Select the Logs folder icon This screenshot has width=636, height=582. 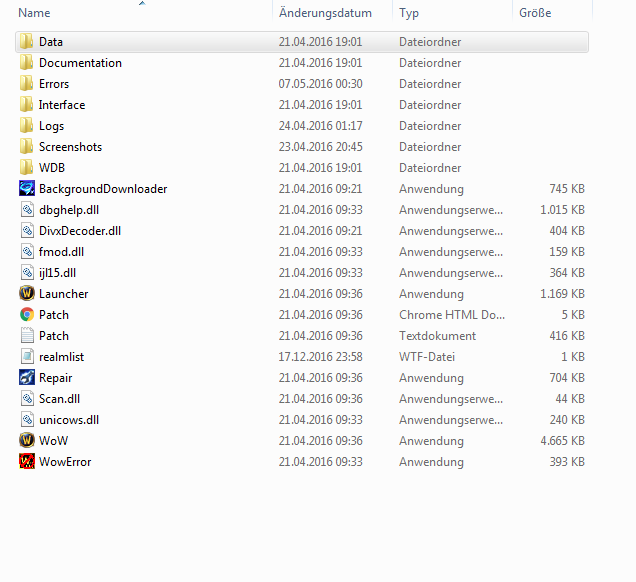click(27, 126)
